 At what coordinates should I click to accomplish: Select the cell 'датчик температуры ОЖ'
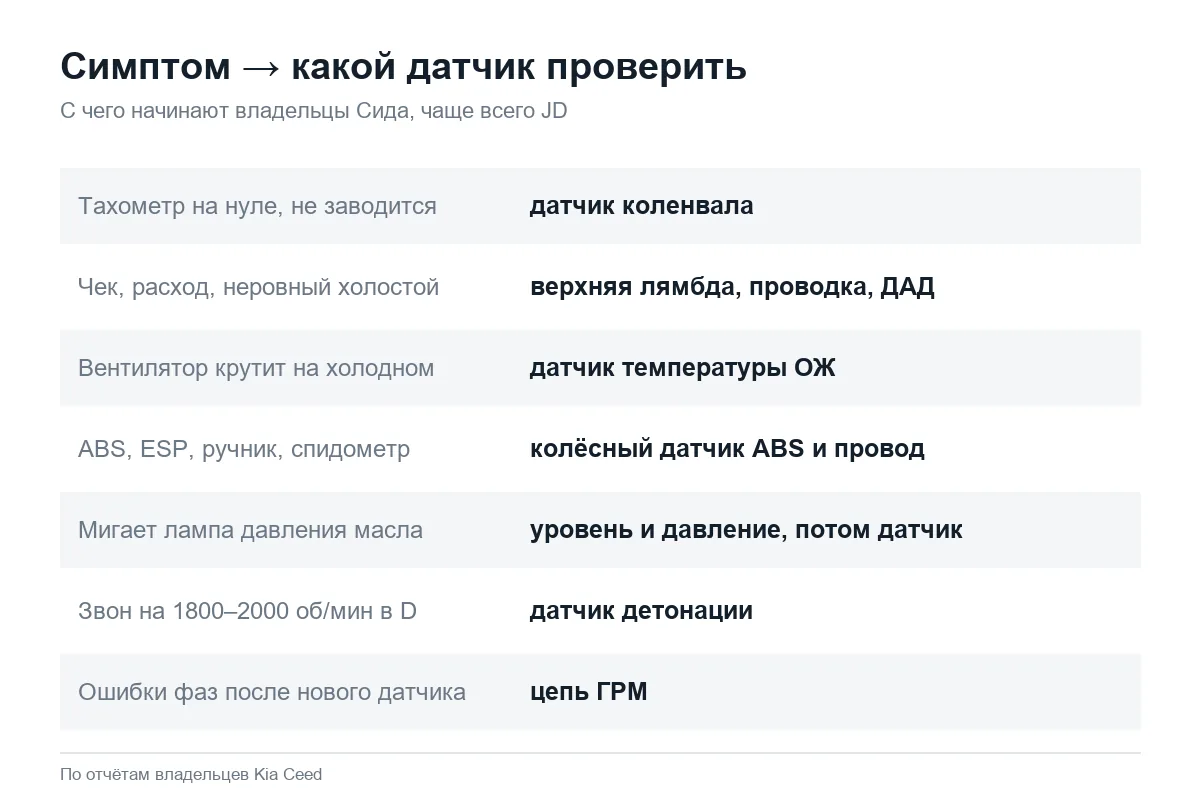click(x=682, y=368)
